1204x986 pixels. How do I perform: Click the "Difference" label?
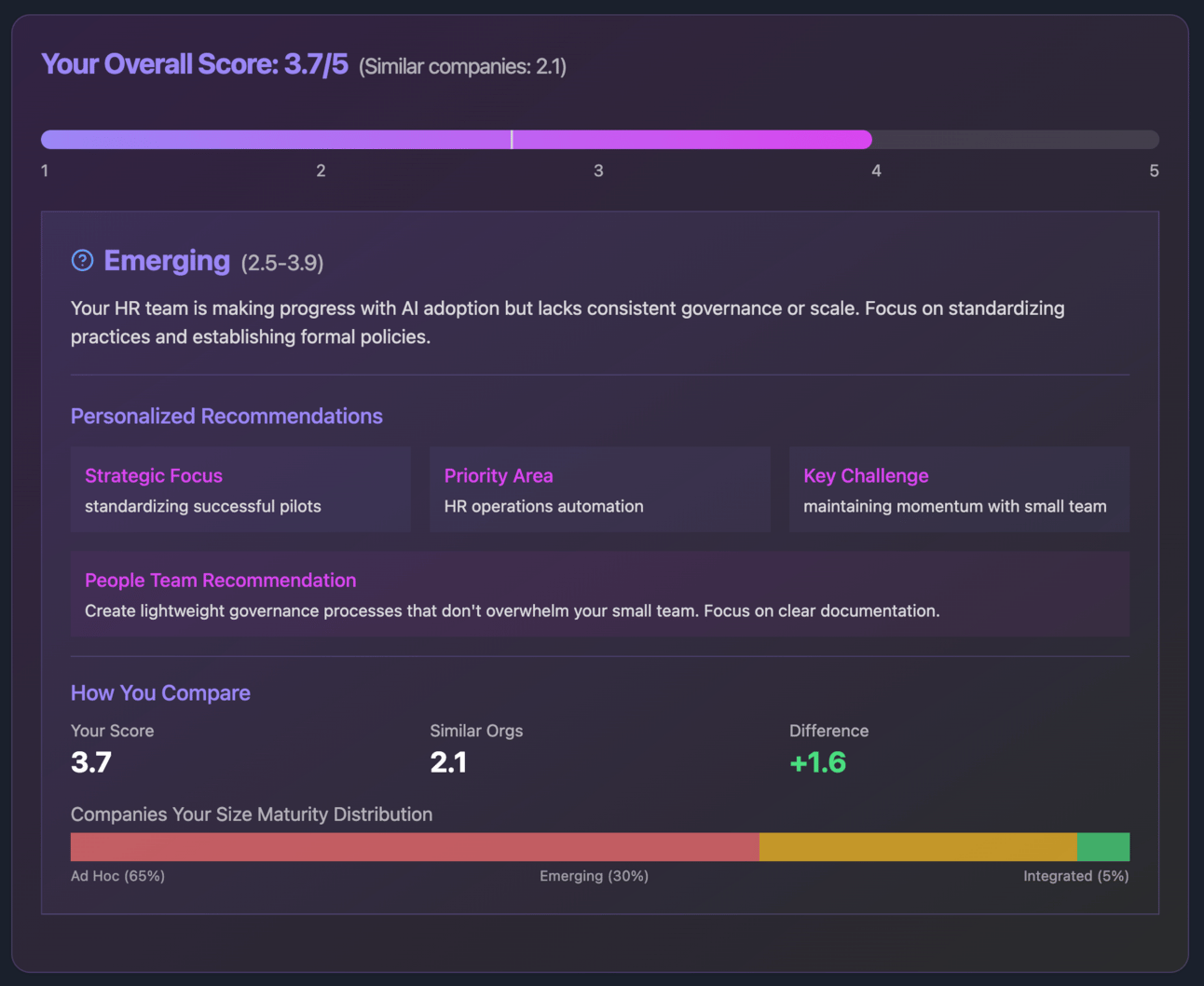829,731
